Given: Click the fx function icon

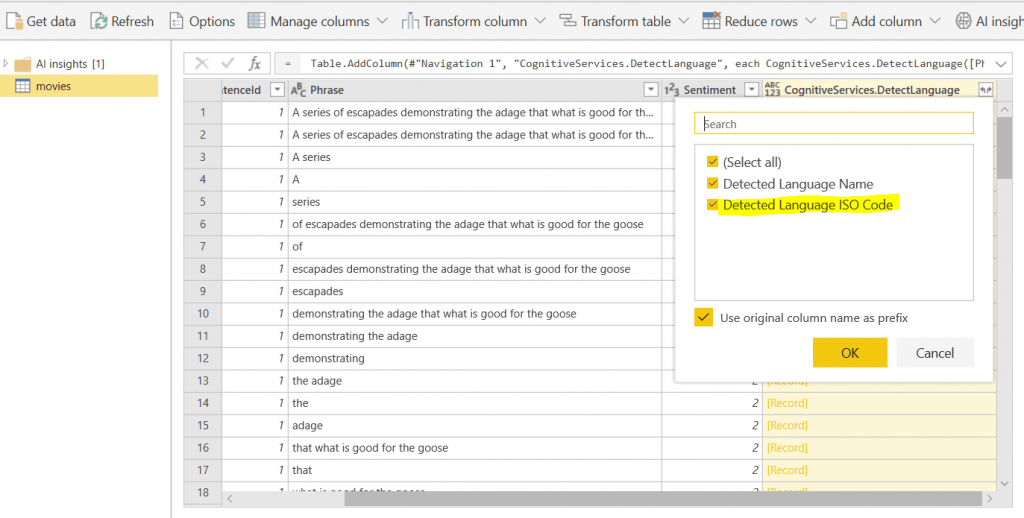Looking at the screenshot, I should (x=255, y=63).
